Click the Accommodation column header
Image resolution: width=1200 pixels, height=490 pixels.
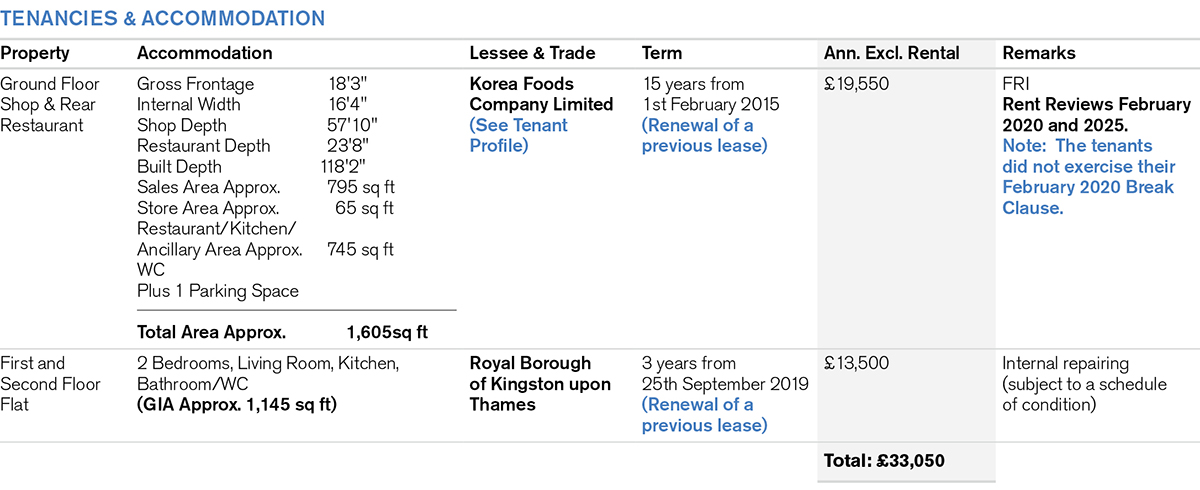[x=204, y=54]
